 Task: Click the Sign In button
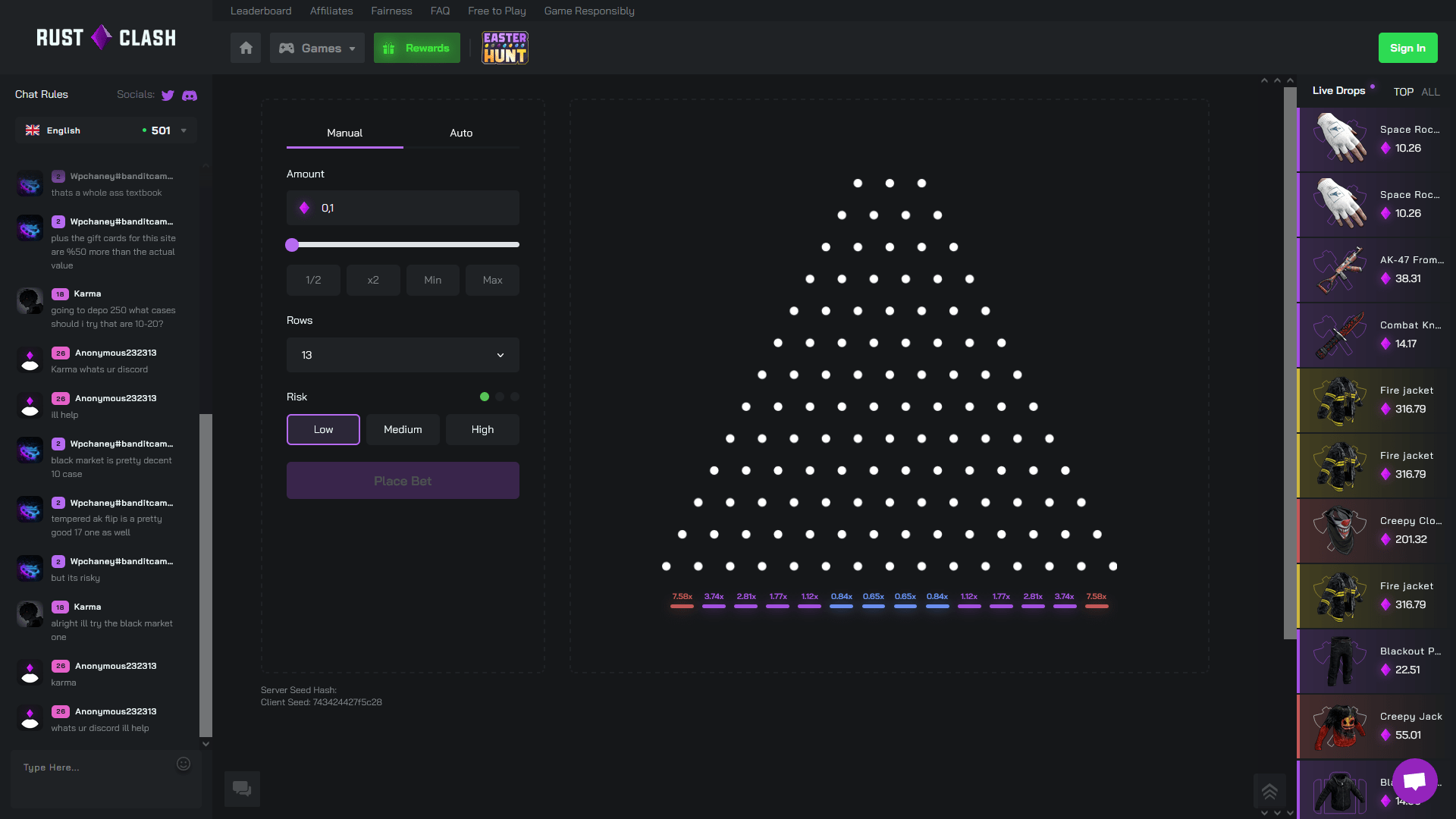tap(1407, 48)
